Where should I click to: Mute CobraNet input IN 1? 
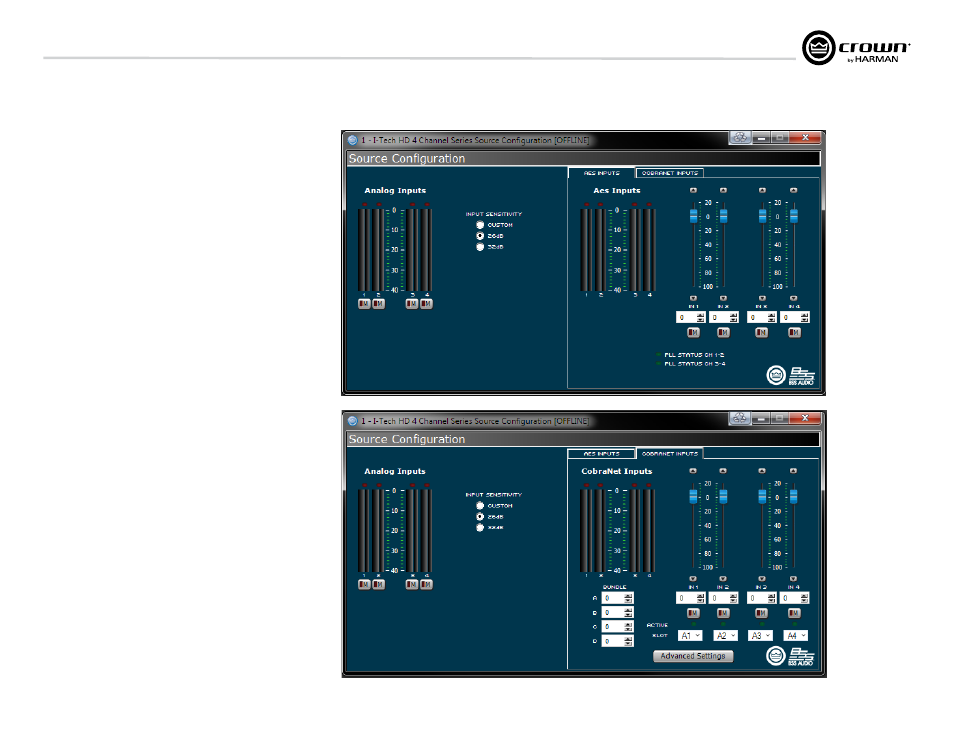pos(693,613)
